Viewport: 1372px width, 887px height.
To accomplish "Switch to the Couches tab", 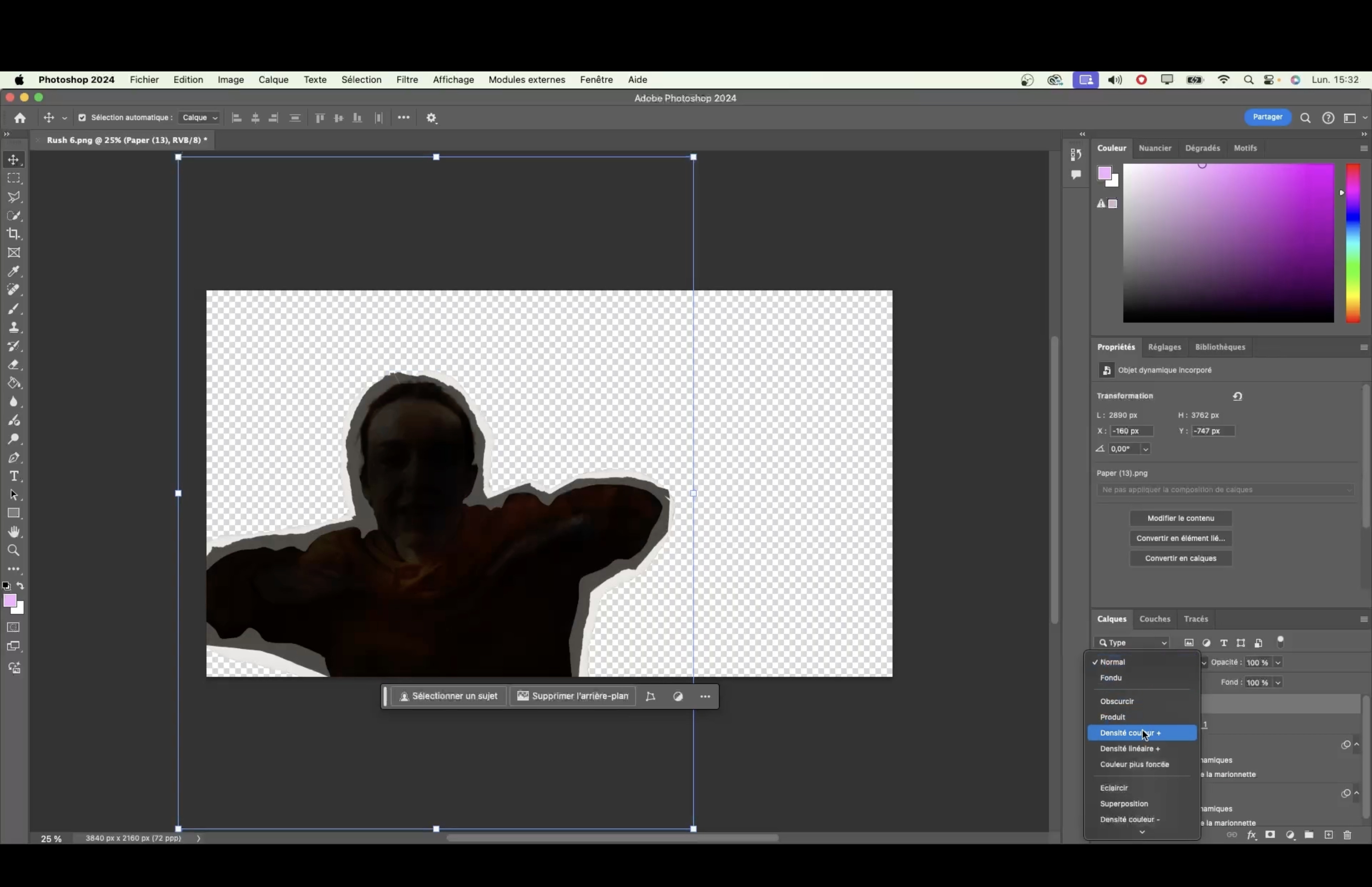I will pyautogui.click(x=1154, y=619).
